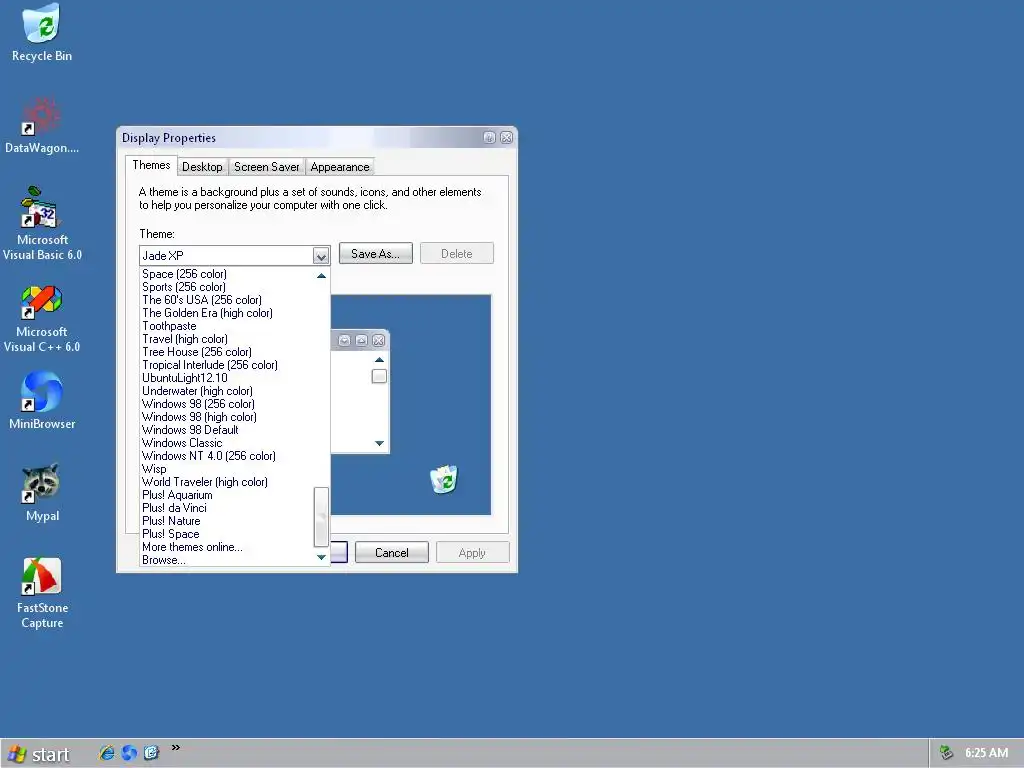Click the Apply button
Image resolution: width=1024 pixels, height=768 pixels.
pyautogui.click(x=472, y=552)
